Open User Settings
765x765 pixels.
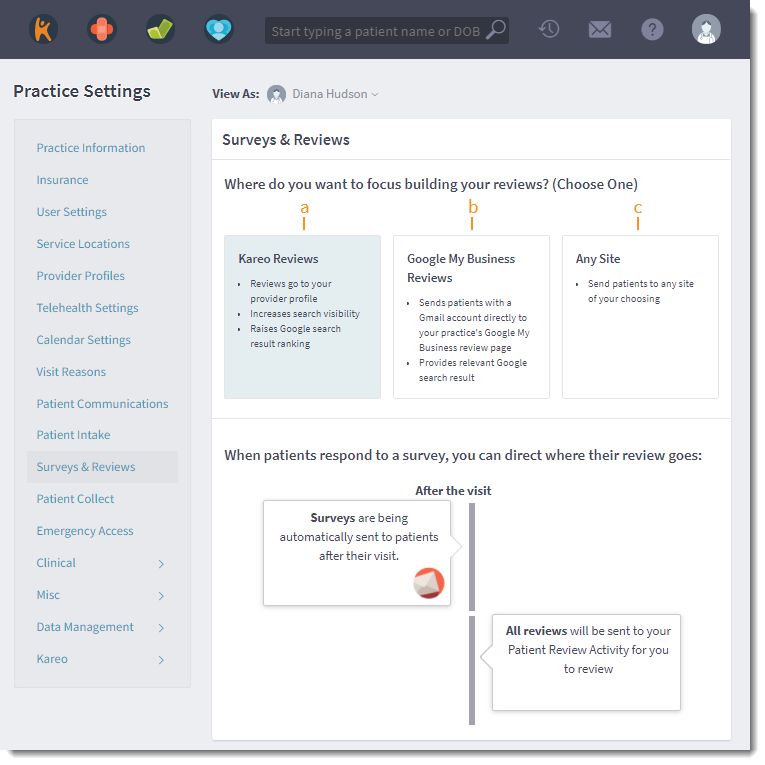pyautogui.click(x=72, y=212)
